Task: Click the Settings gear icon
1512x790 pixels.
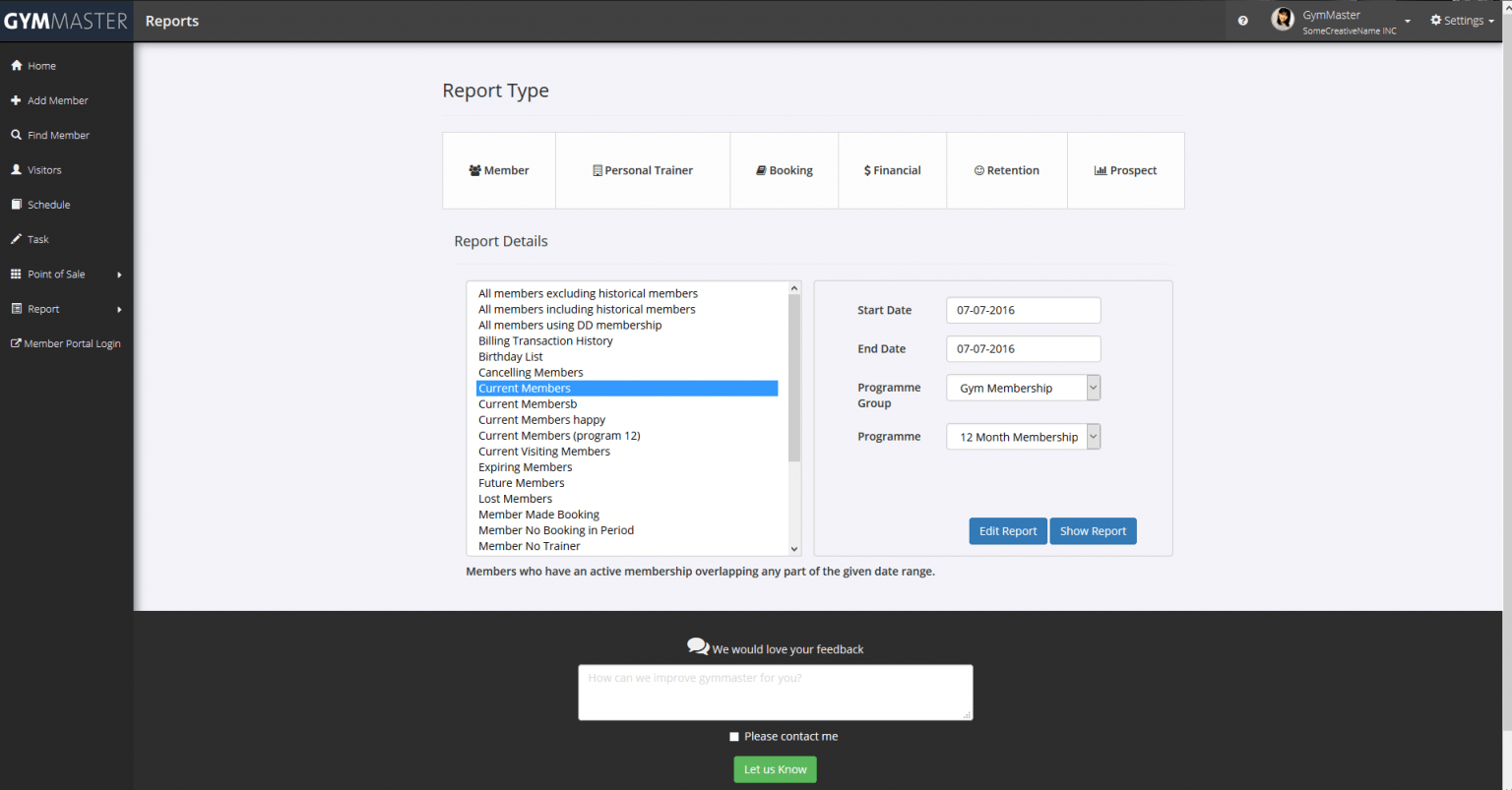Action: 1436,20
